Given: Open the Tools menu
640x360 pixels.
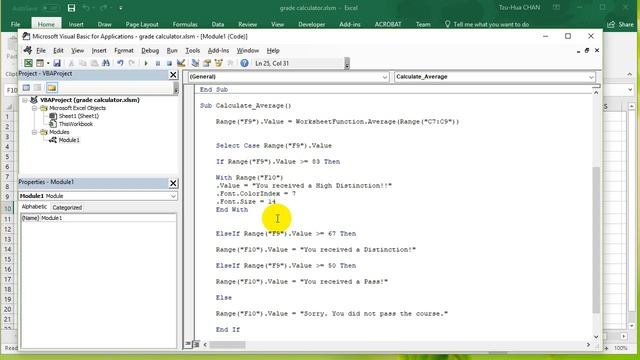Looking at the screenshot, I should (x=193, y=51).
